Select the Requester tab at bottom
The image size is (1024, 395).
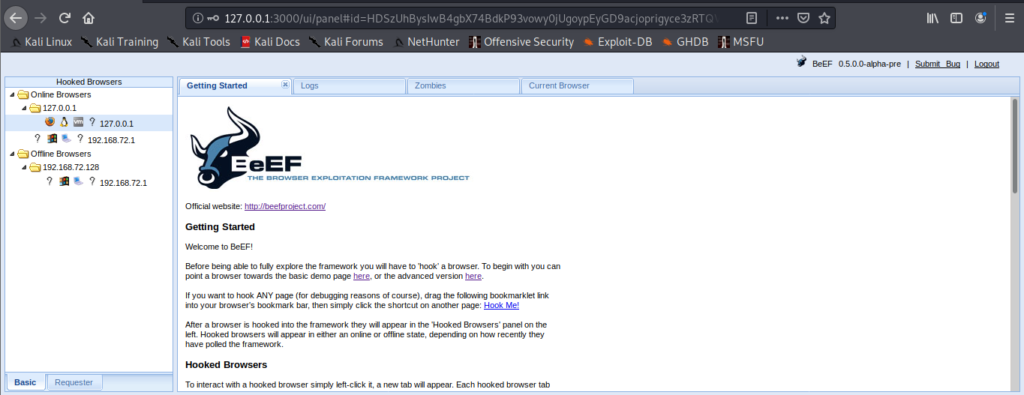tap(74, 383)
